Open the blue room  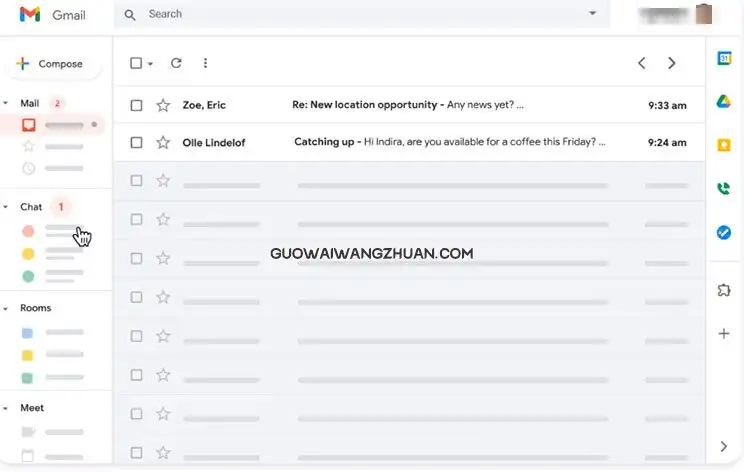click(x=28, y=333)
